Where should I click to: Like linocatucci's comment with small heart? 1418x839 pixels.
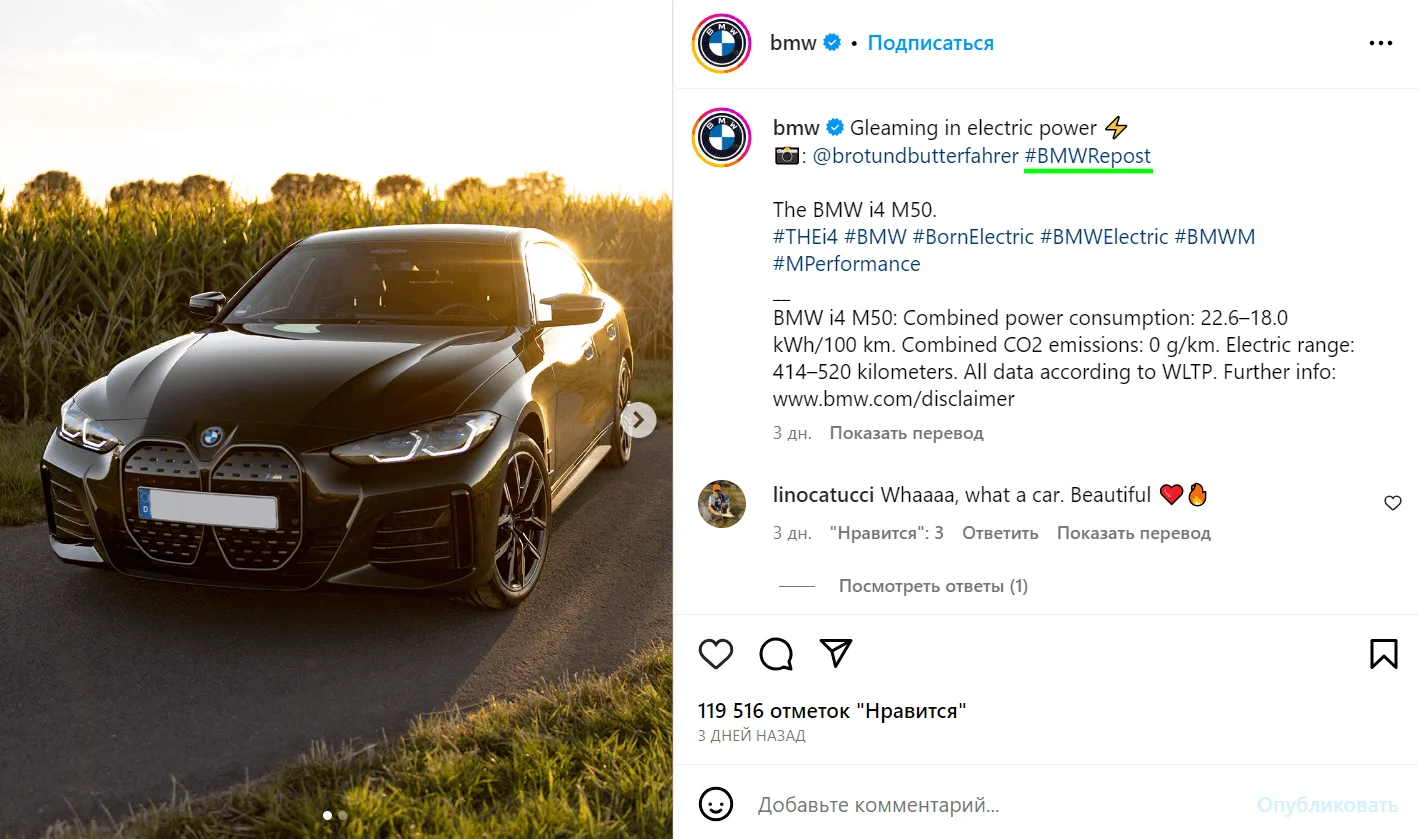1392,503
